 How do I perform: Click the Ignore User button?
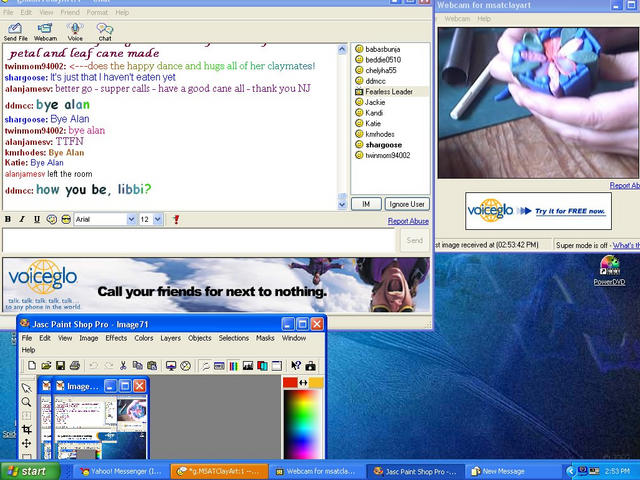click(x=407, y=204)
